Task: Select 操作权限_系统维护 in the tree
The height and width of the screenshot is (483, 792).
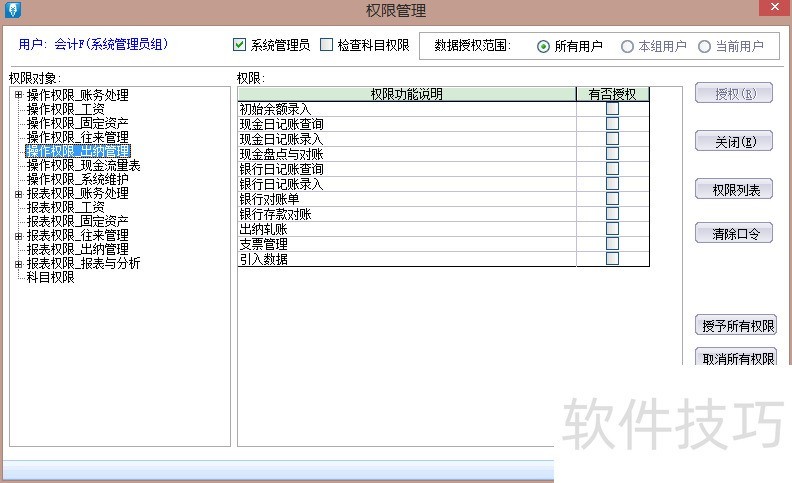Action: point(77,179)
